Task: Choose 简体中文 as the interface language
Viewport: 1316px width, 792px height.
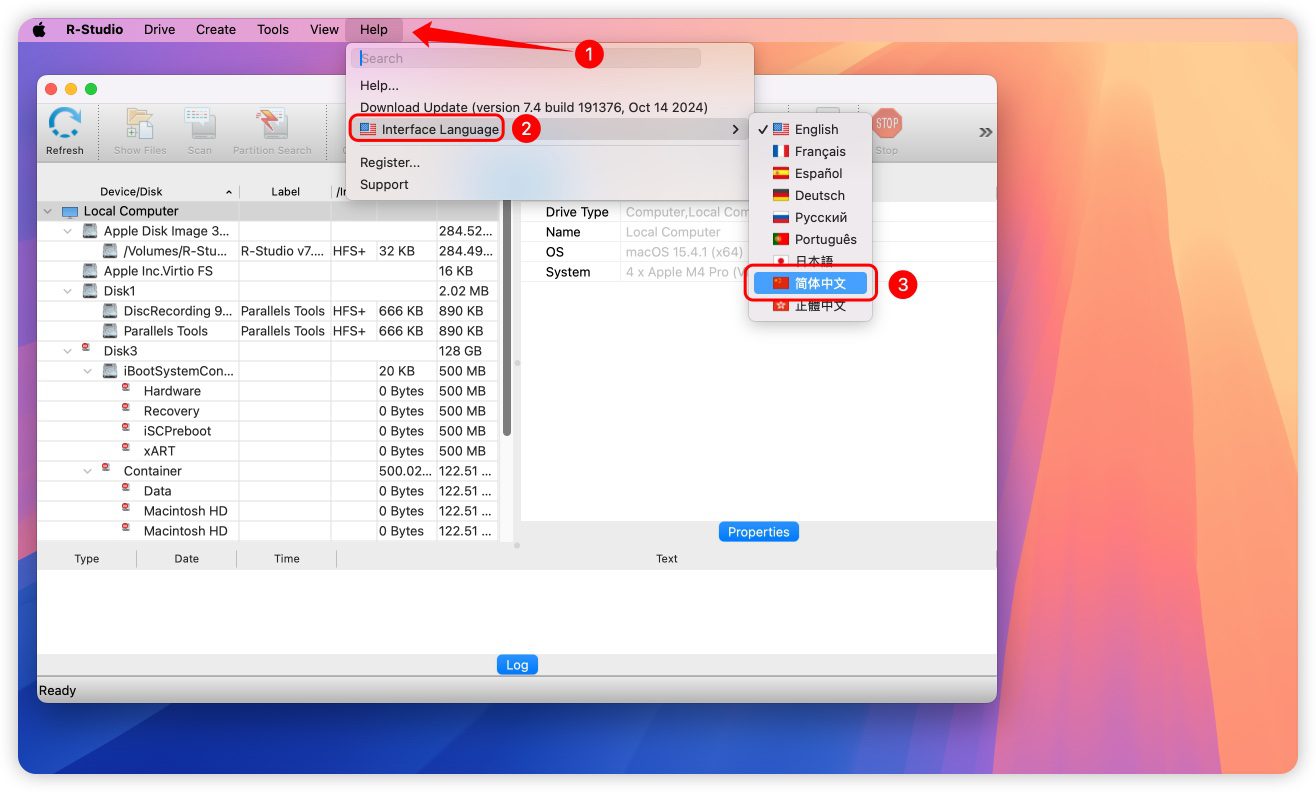Action: [x=819, y=283]
